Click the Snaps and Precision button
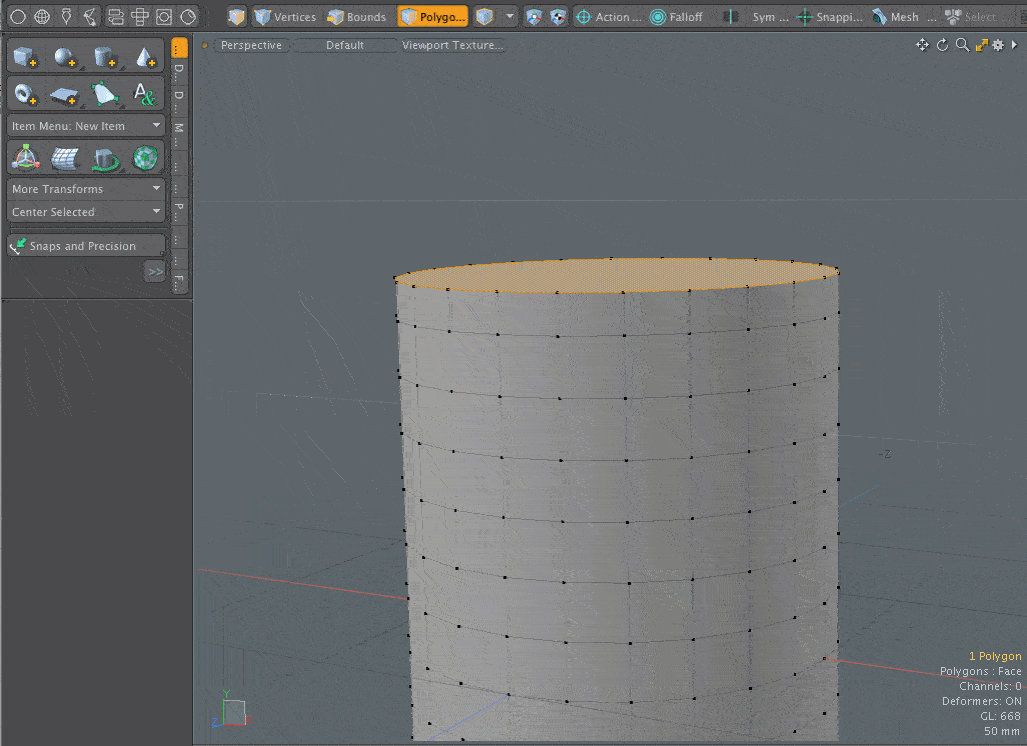The width and height of the screenshot is (1027, 746). point(86,246)
